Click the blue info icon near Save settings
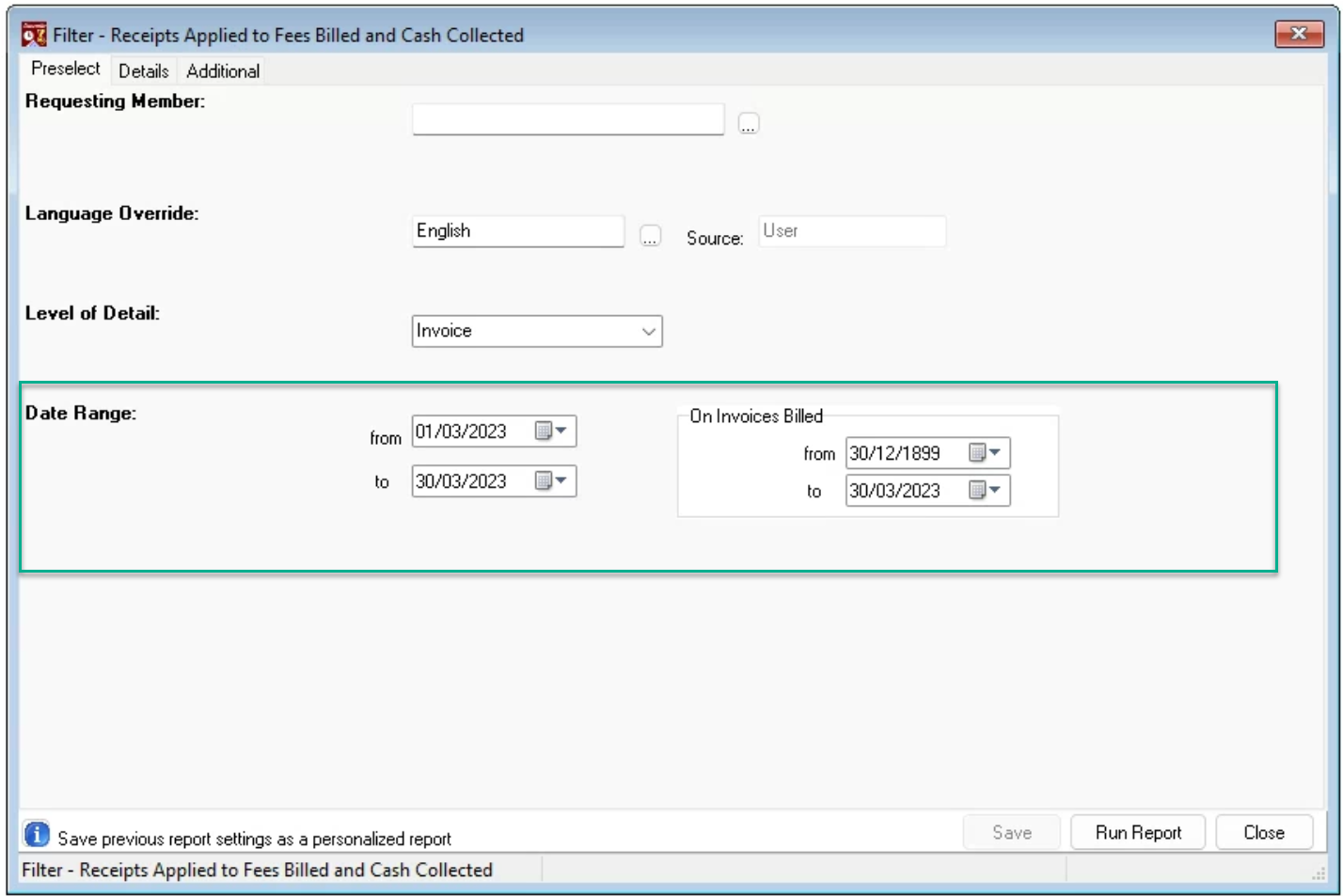Viewport: 1343px width, 896px height. click(37, 834)
